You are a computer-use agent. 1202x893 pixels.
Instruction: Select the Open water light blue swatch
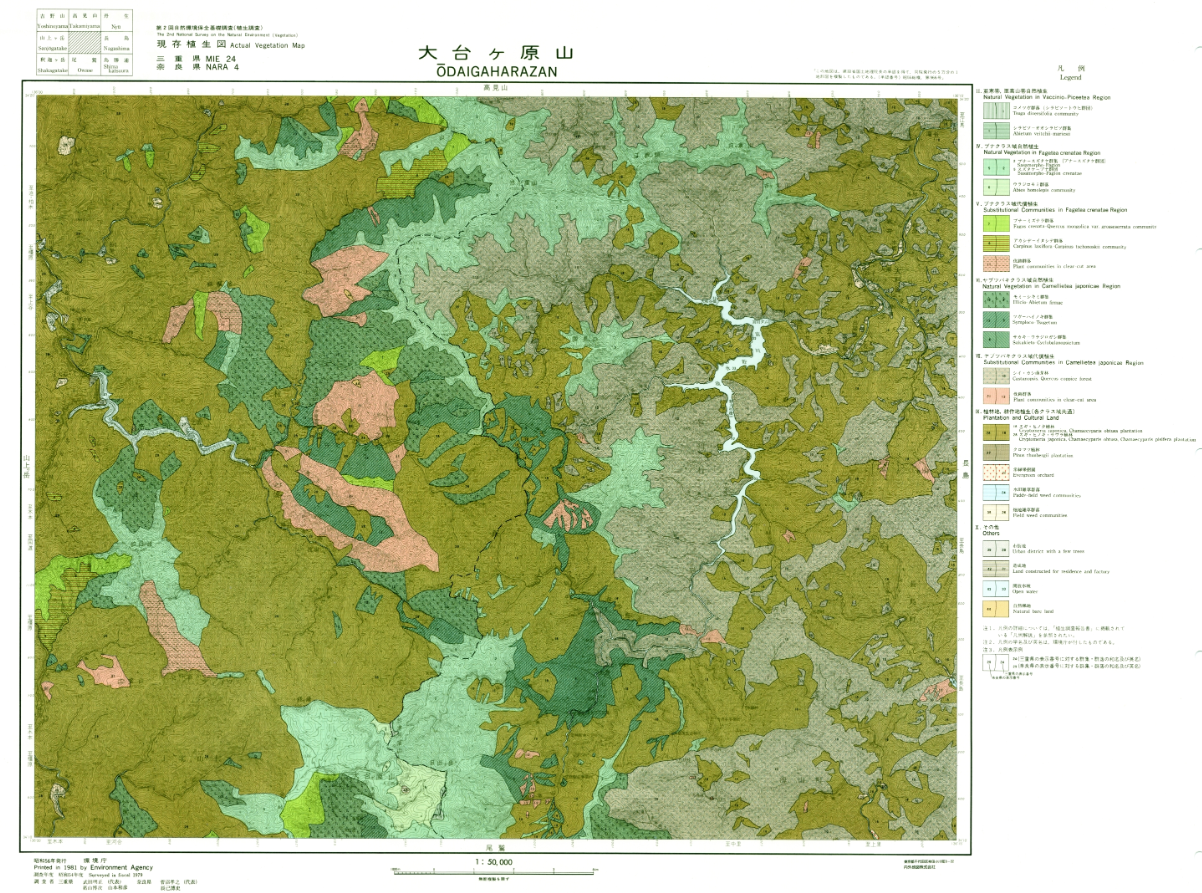(994, 587)
